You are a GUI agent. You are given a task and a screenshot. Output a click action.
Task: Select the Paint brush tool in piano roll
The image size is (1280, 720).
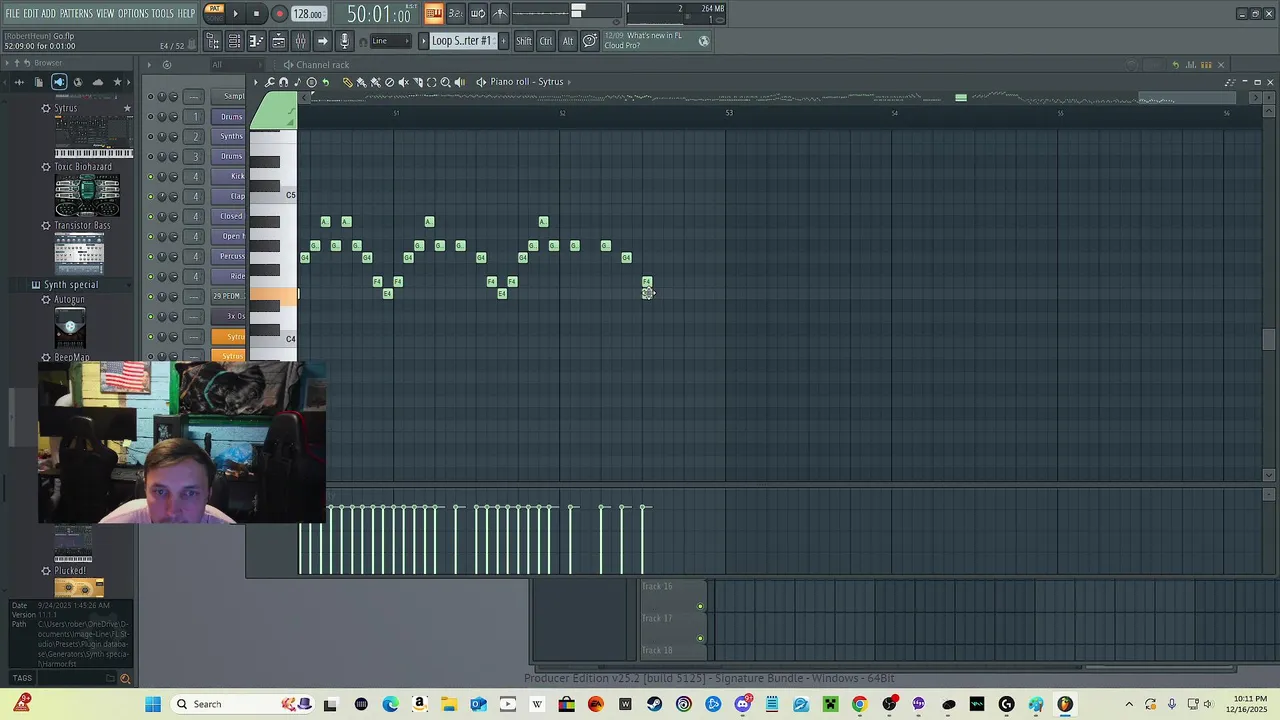[361, 82]
